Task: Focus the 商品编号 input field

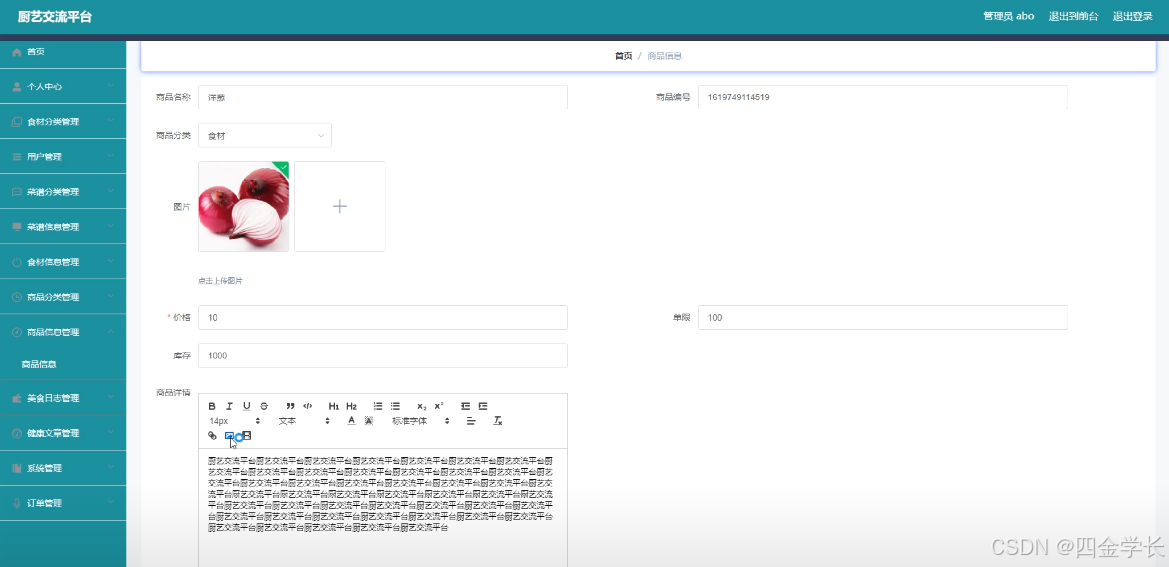Action: [883, 97]
